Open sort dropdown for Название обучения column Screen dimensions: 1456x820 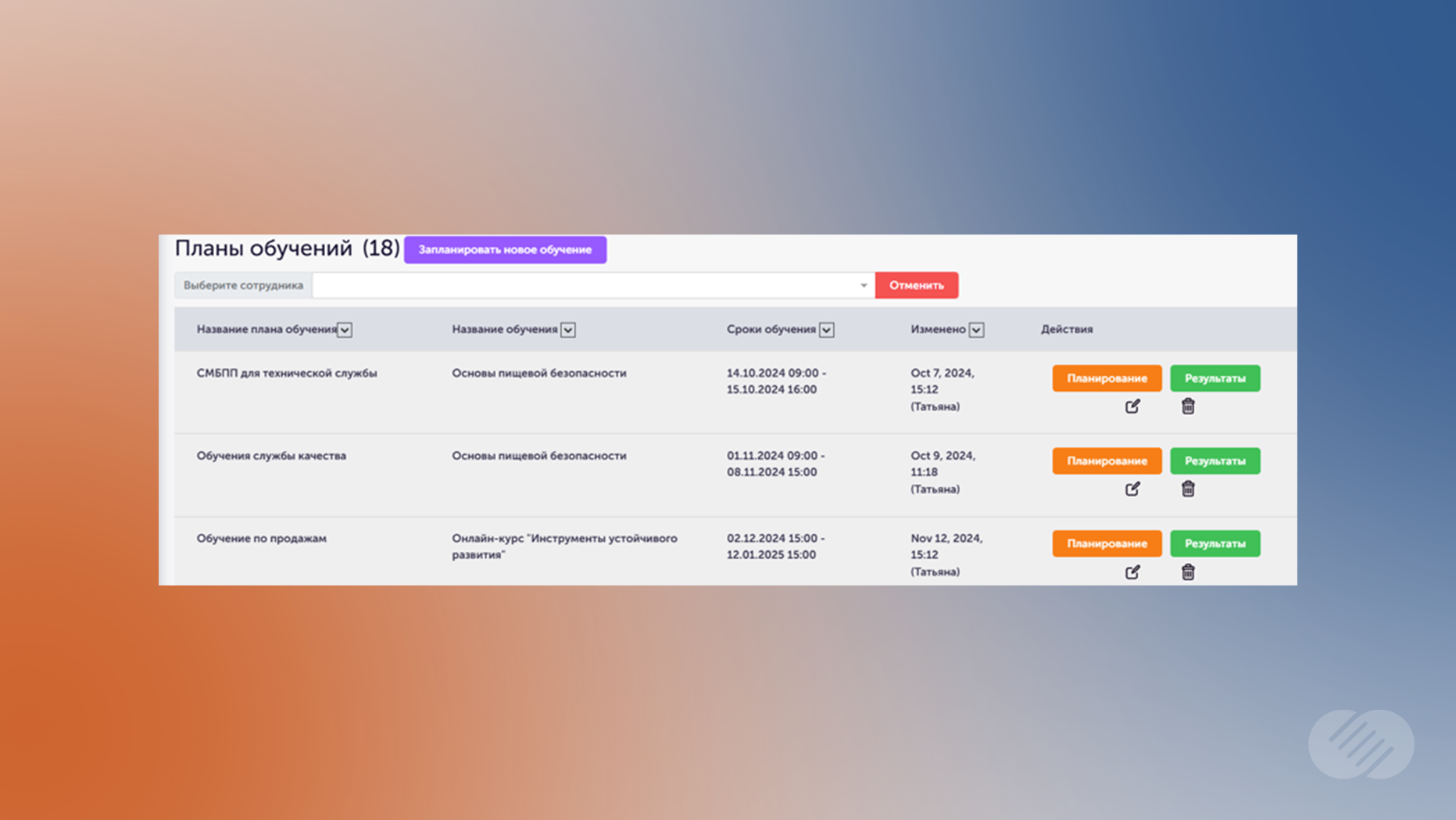pos(568,330)
